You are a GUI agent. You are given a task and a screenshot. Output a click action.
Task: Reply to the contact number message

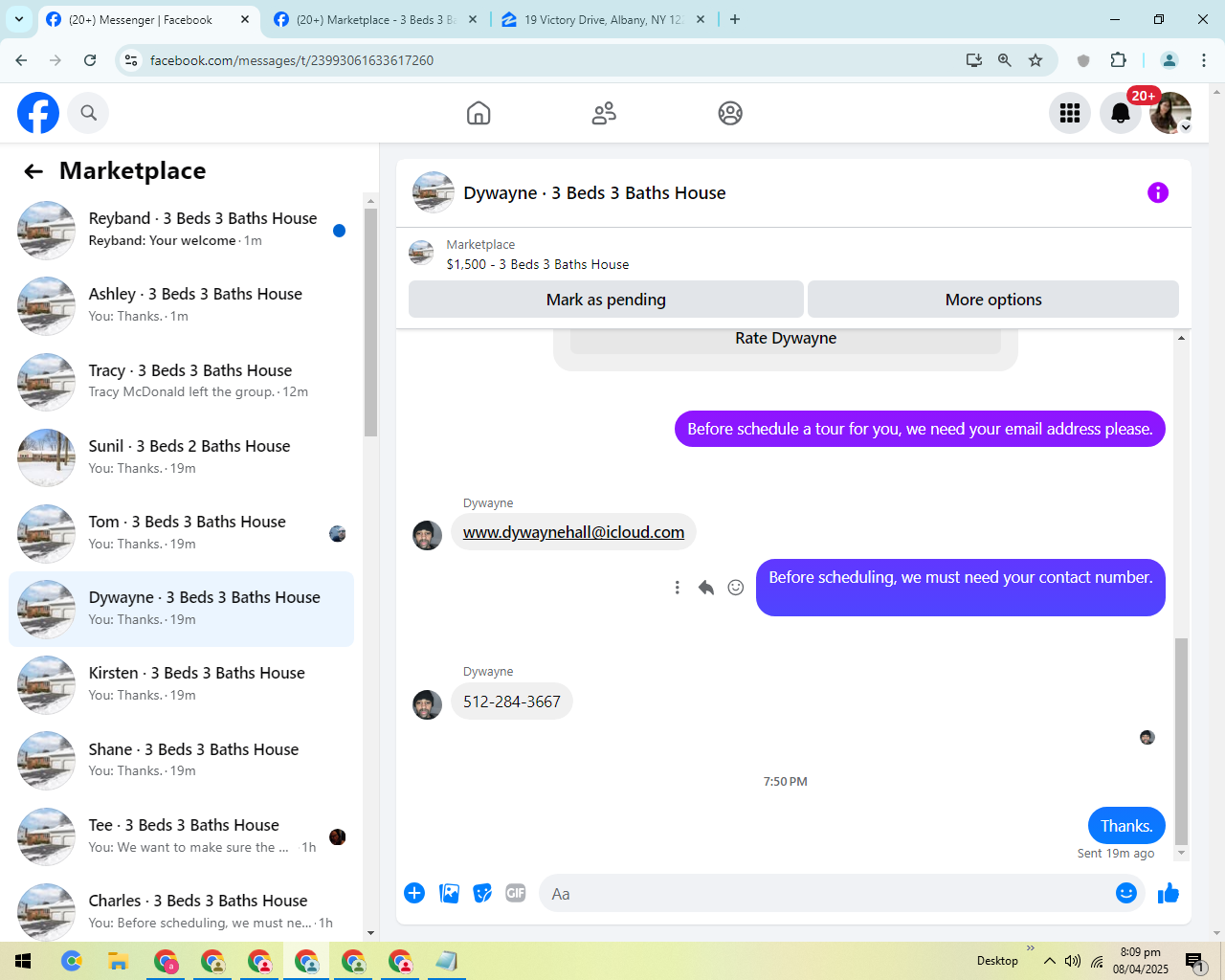coord(706,588)
